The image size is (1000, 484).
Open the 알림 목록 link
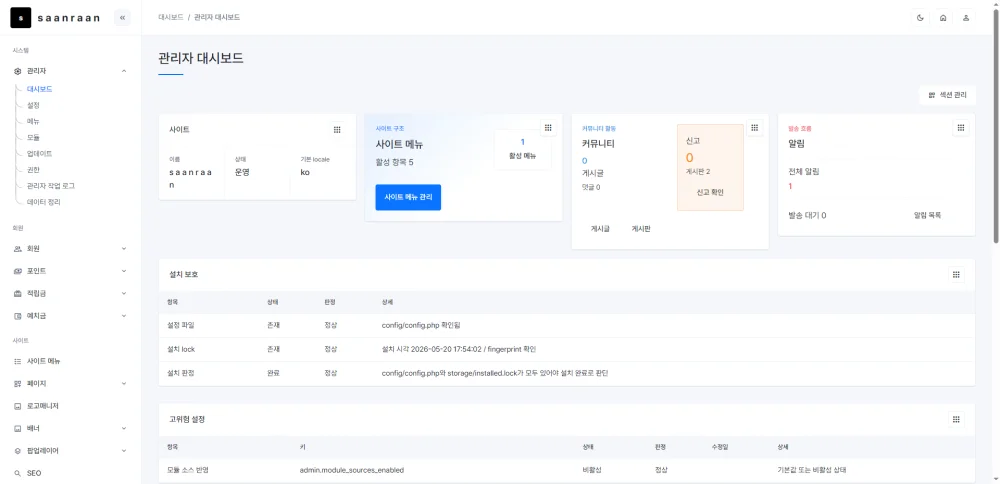pyautogui.click(x=927, y=216)
